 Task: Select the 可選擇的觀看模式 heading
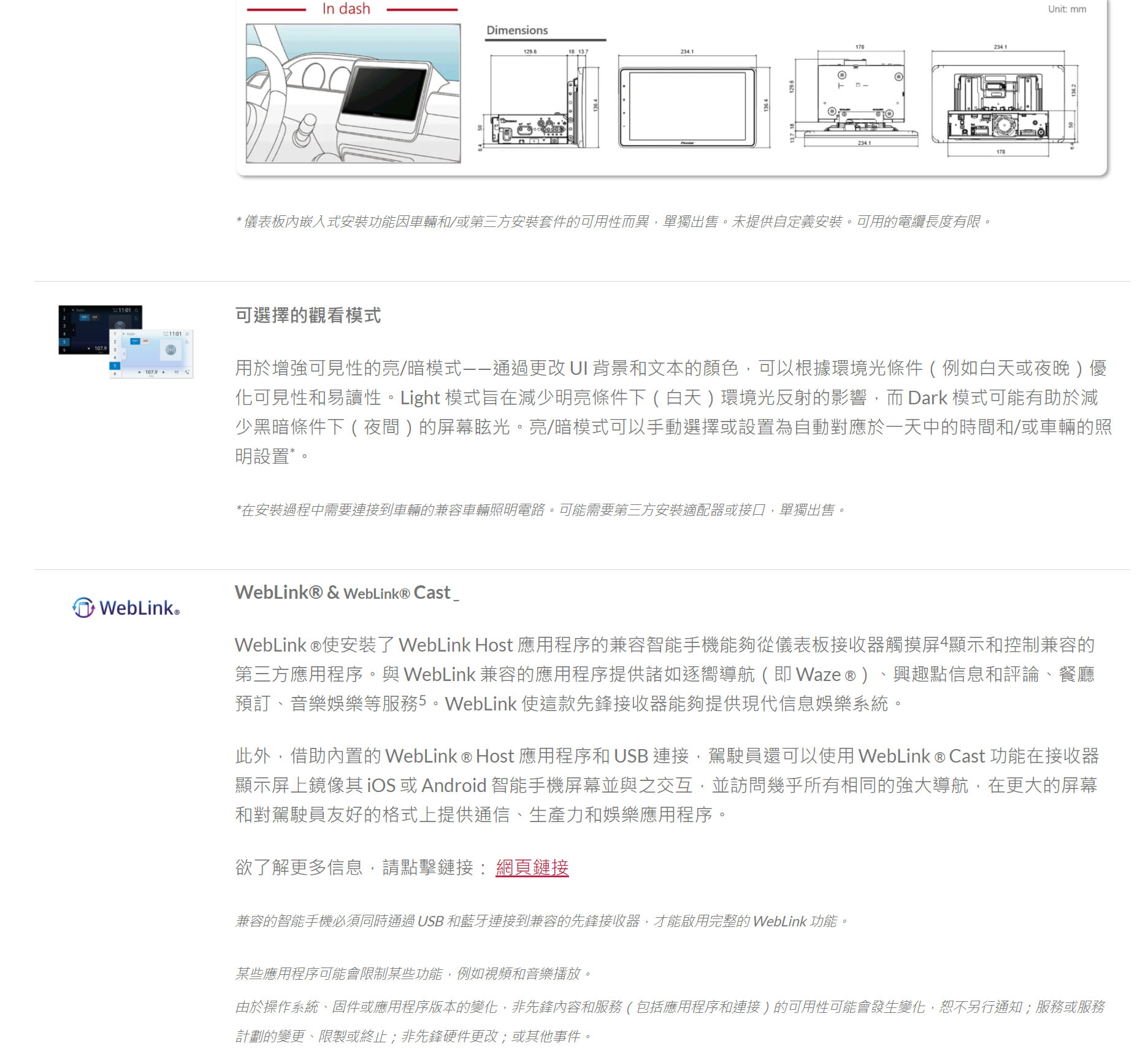tap(308, 315)
